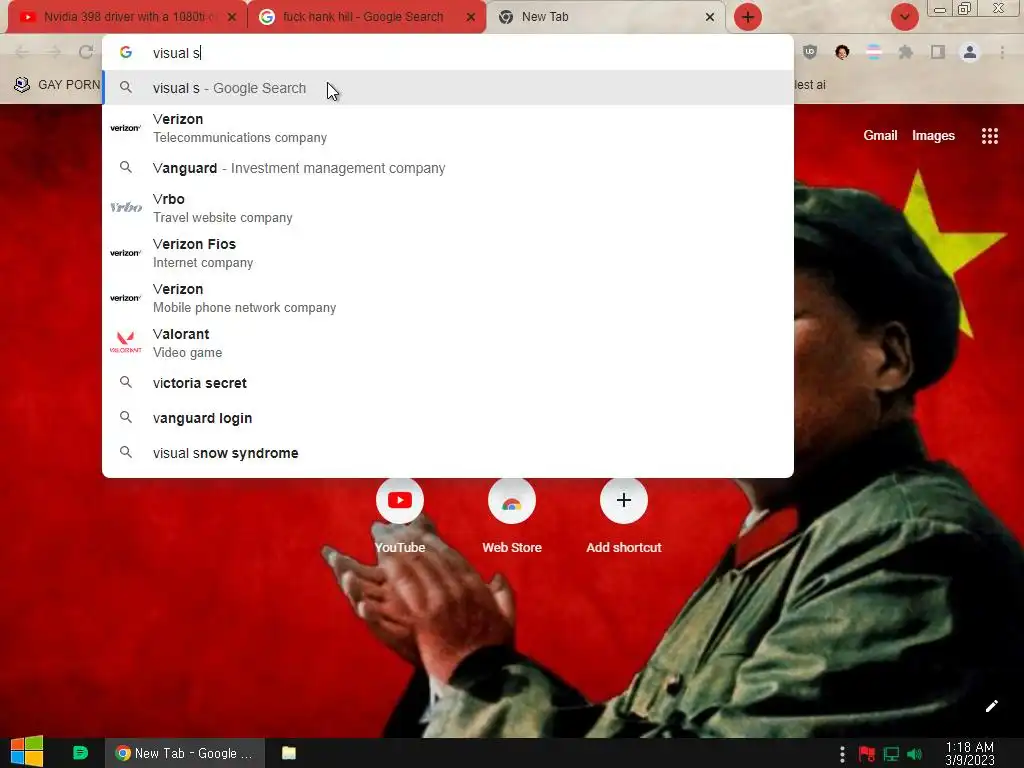Open the tab search dropdown arrow
The image size is (1024, 768).
tap(904, 17)
